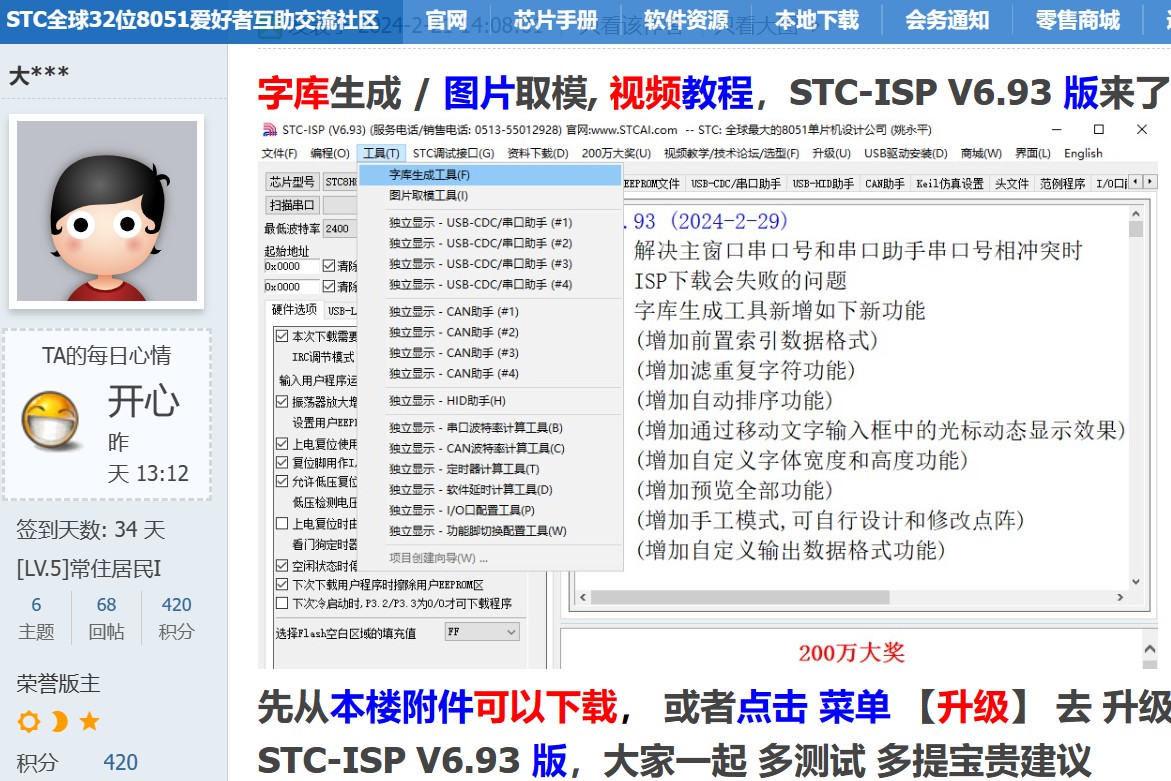Open the FF flash fill value dropdown
The image size is (1171, 781).
482,632
